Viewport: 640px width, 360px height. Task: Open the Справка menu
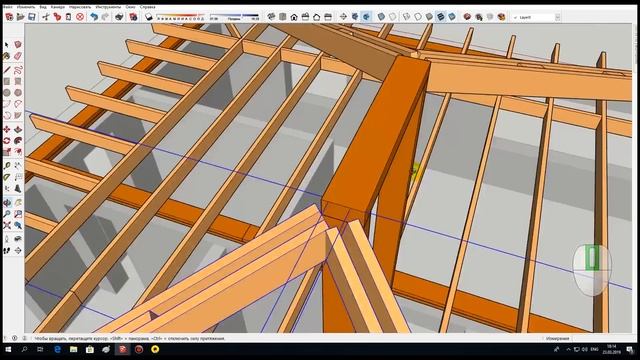tap(147, 7)
